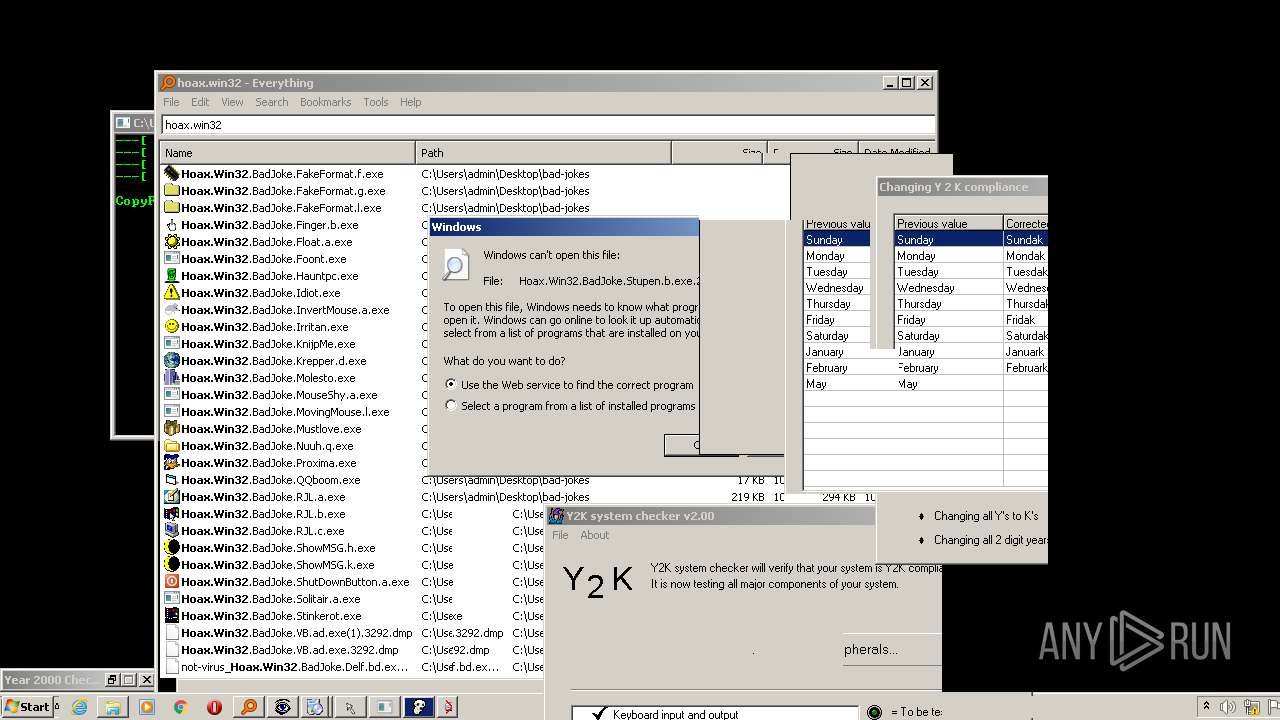Click the Stinkerot.exe icon

(172, 616)
